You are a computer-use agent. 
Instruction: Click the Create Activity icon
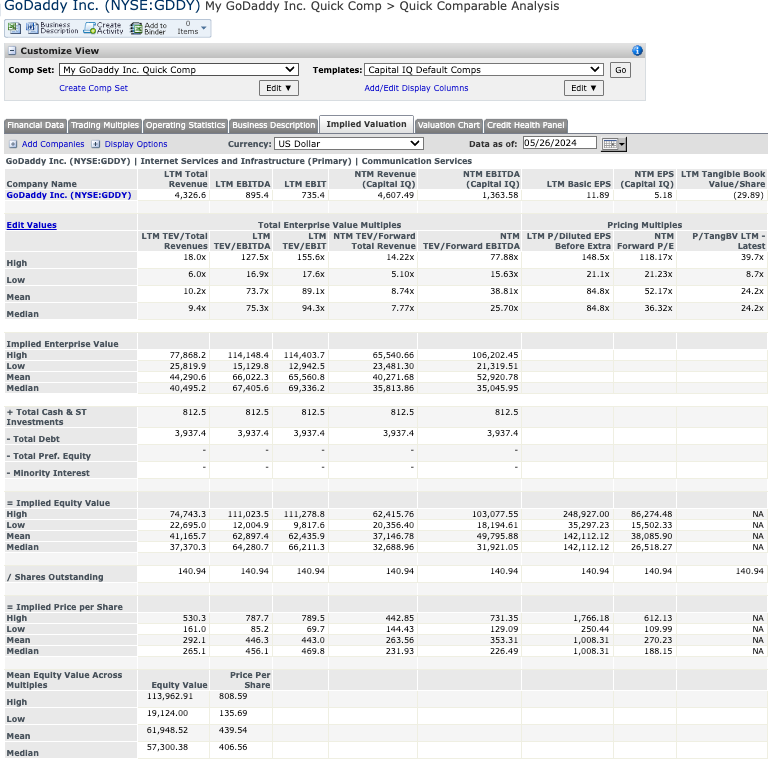coord(103,28)
